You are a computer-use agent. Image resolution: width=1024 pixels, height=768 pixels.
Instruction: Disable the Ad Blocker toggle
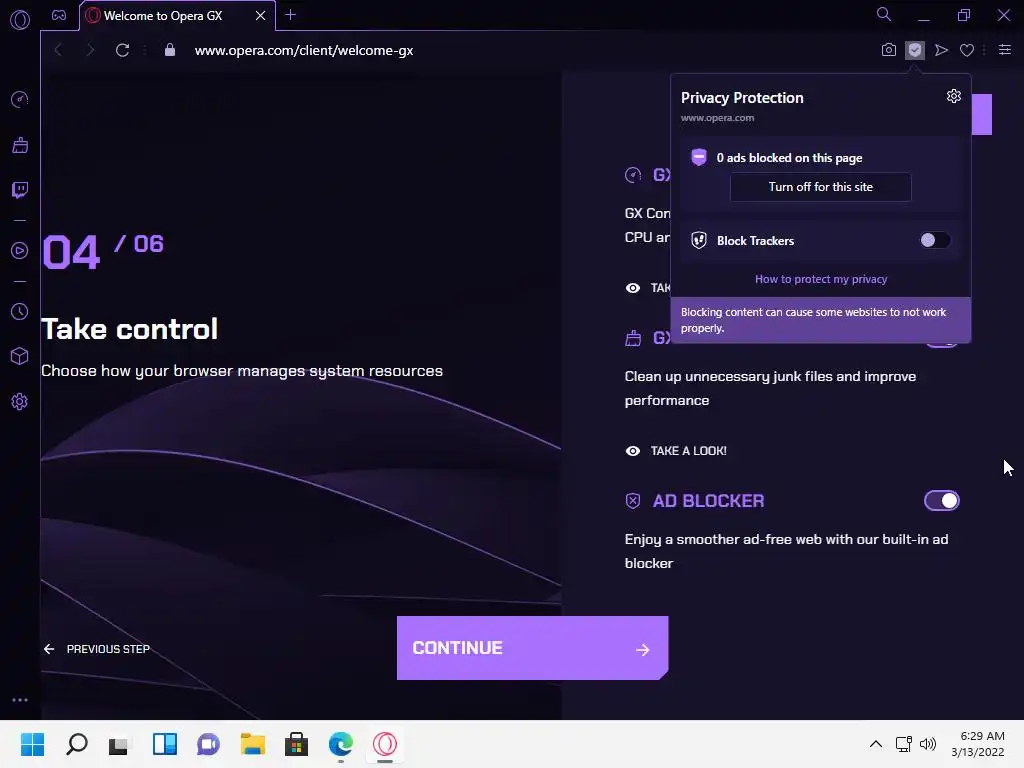pos(942,501)
